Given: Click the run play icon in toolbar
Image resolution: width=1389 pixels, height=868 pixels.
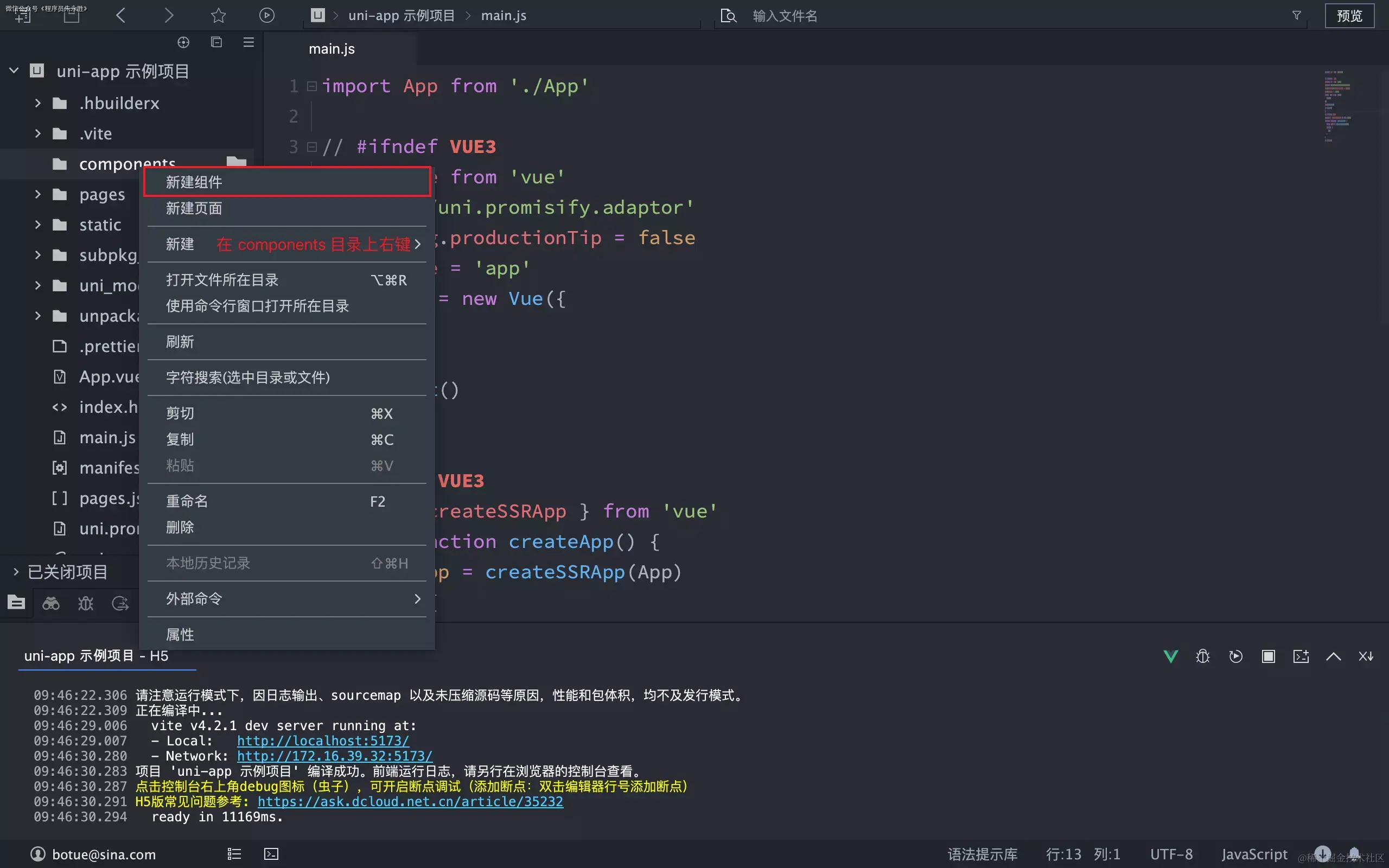Looking at the screenshot, I should click(266, 16).
